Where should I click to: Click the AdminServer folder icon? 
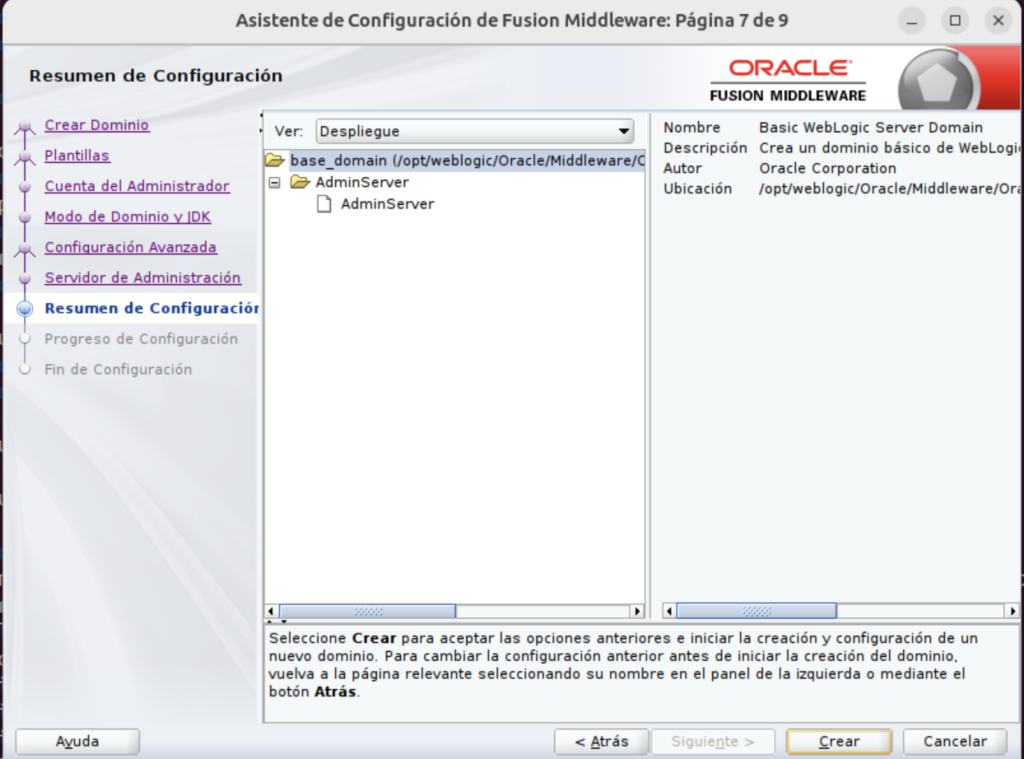(x=299, y=183)
